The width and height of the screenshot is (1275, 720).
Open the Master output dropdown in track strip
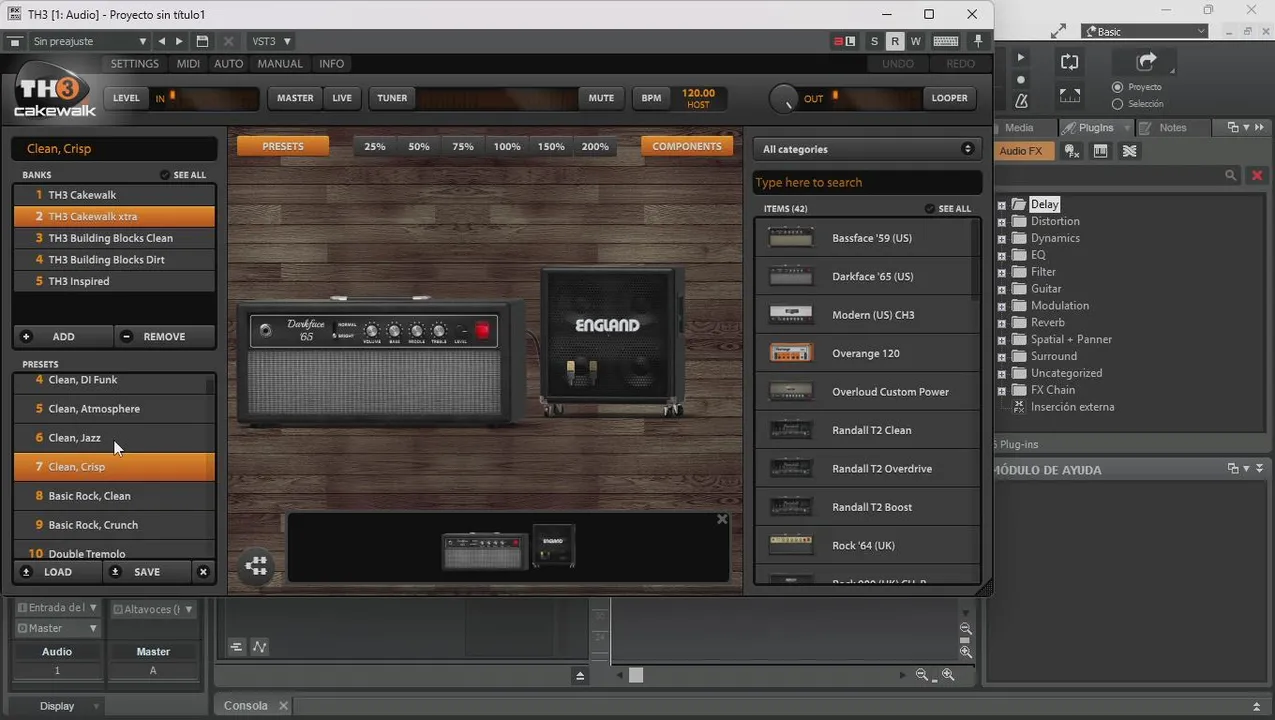(57, 628)
